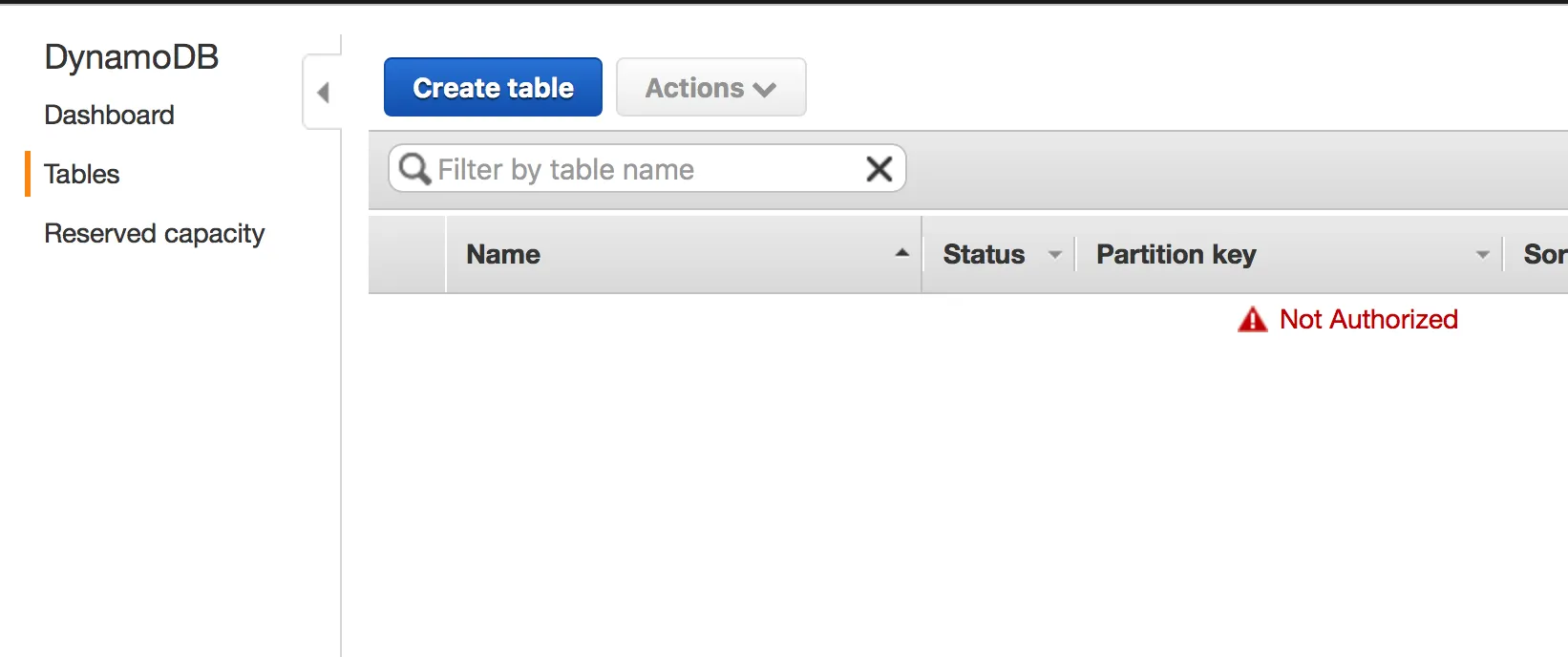This screenshot has height=657, width=1568.
Task: Click the Status column header label
Action: coord(984,254)
